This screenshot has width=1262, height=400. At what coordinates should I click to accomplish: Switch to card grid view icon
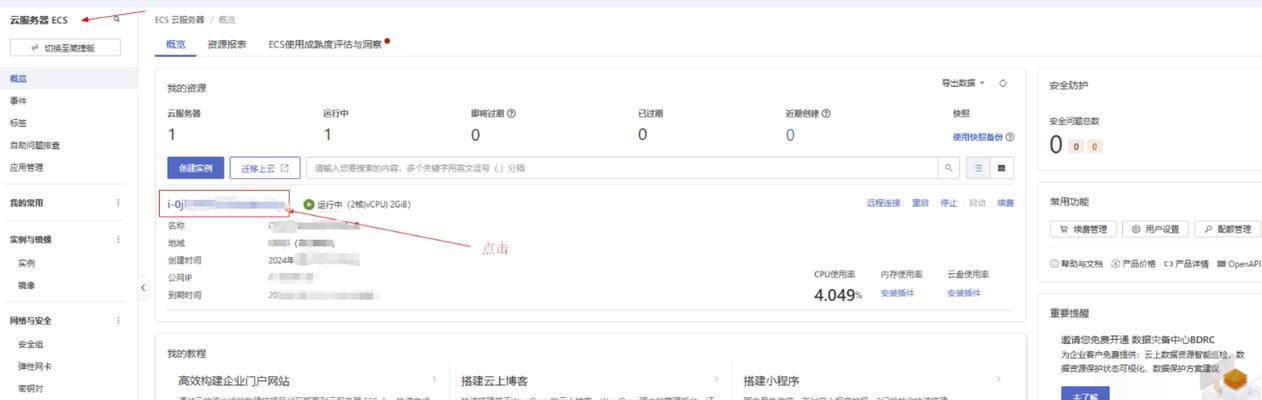coord(1001,168)
